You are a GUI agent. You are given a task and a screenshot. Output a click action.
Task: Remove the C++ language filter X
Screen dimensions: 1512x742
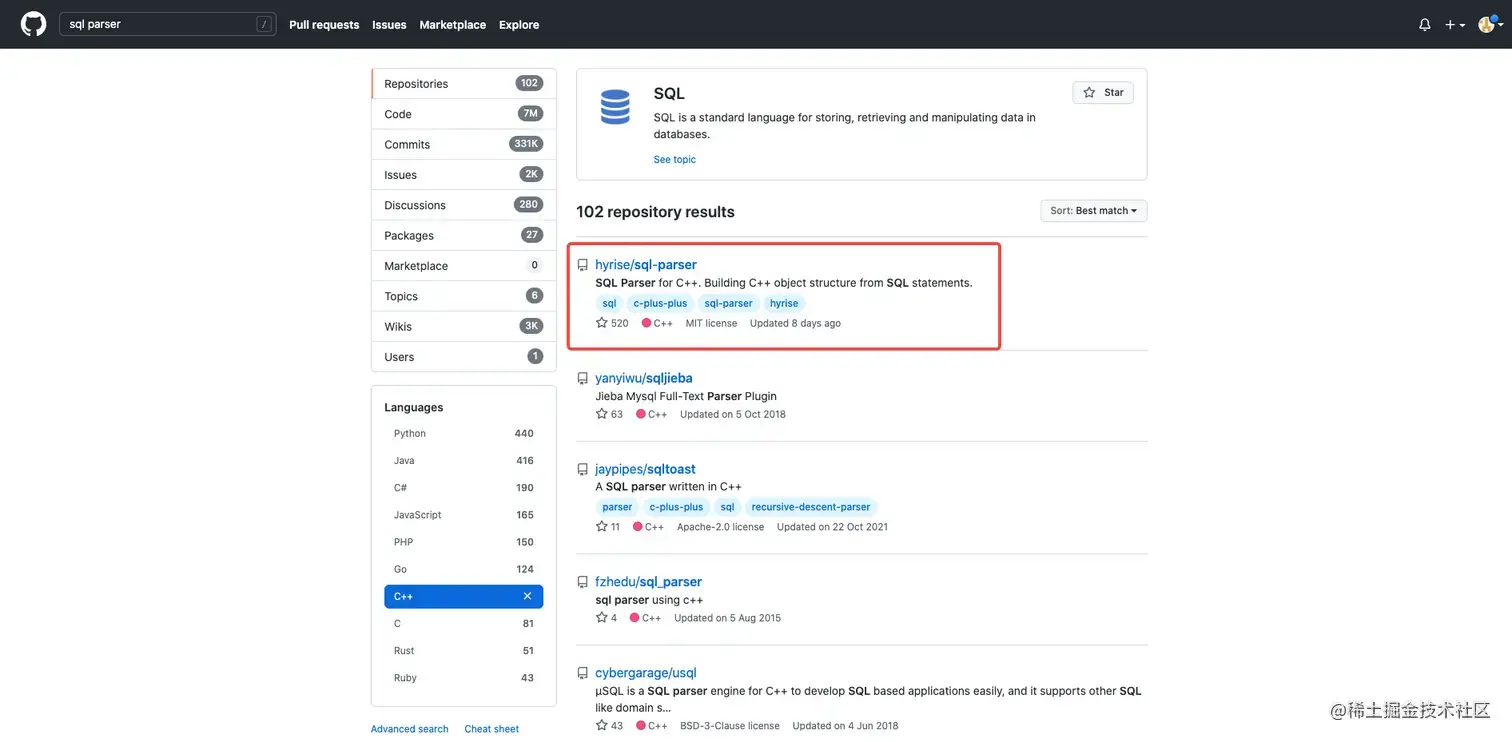pos(527,596)
